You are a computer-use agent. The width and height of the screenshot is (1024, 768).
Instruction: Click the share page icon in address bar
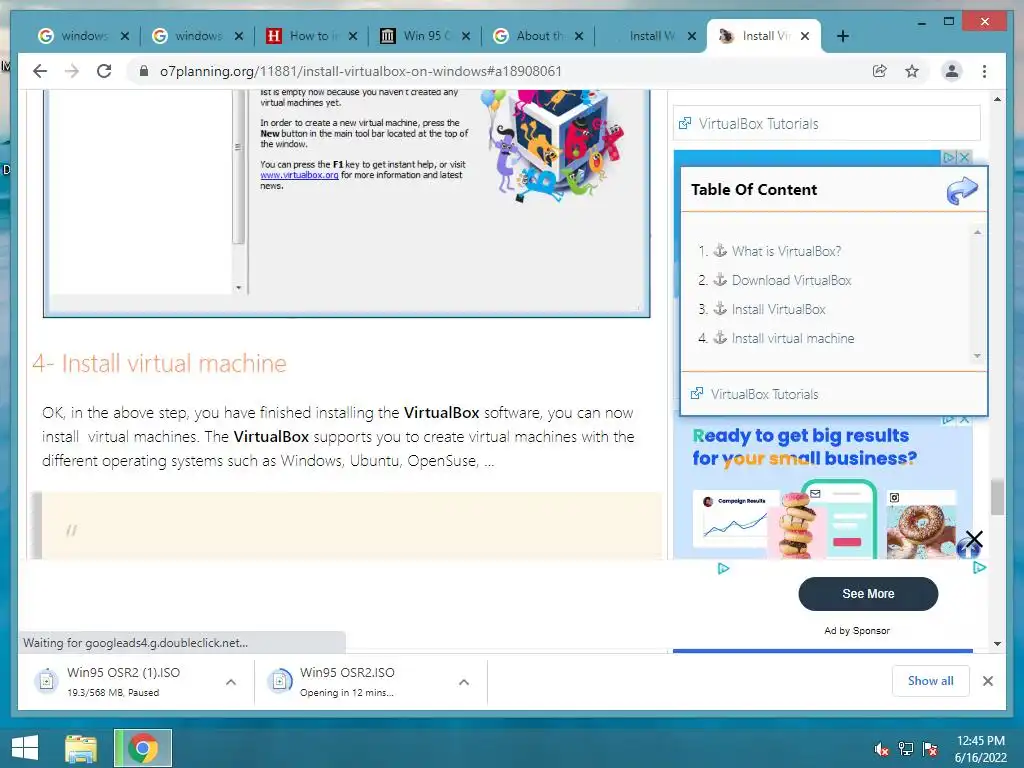tap(880, 71)
